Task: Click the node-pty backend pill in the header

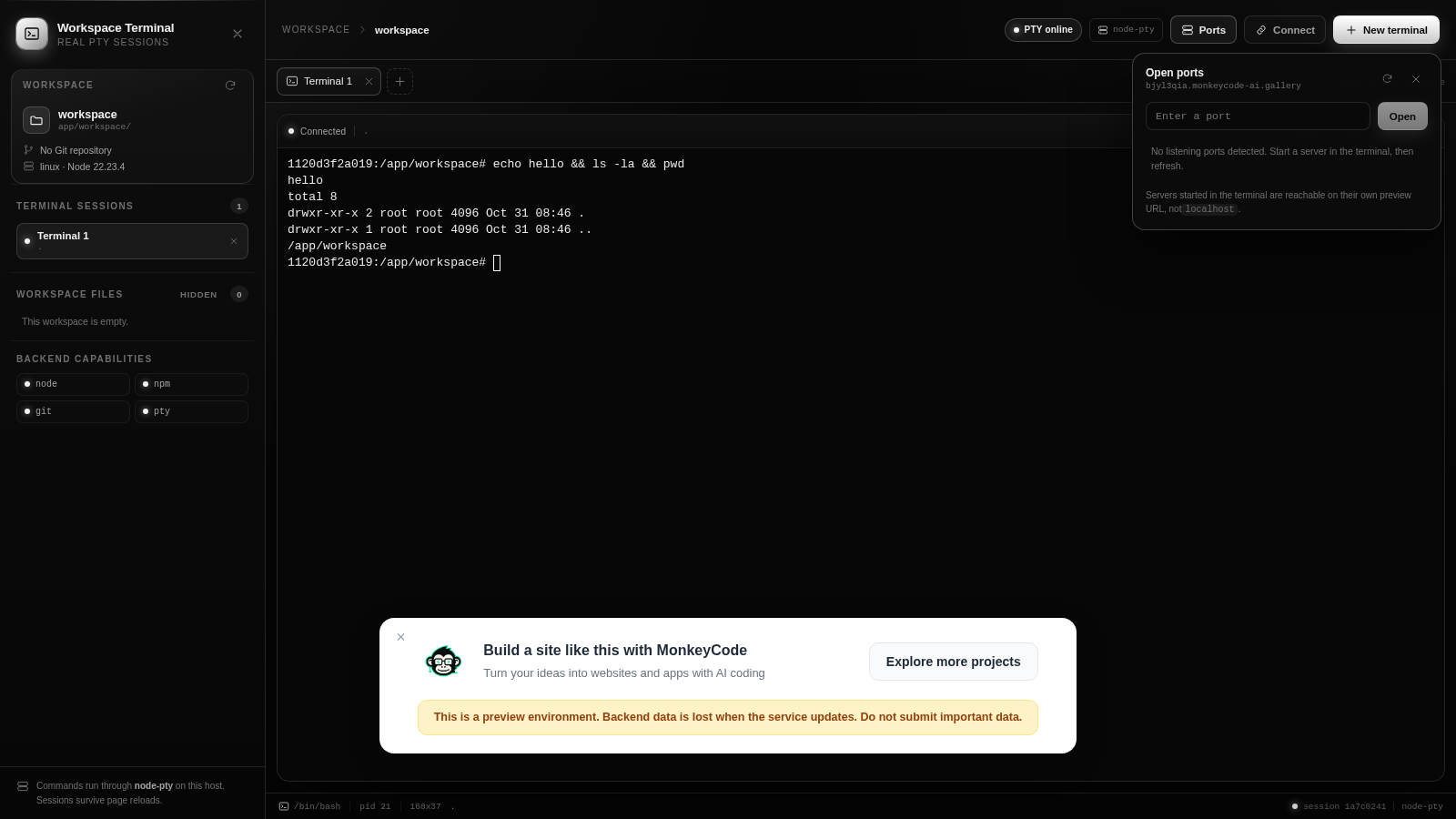Action: pos(1126,30)
